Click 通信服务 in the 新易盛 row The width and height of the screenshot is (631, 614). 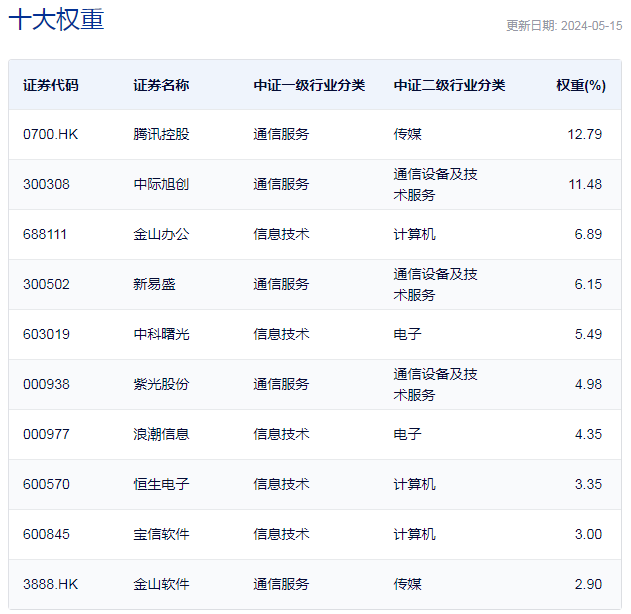click(281, 284)
